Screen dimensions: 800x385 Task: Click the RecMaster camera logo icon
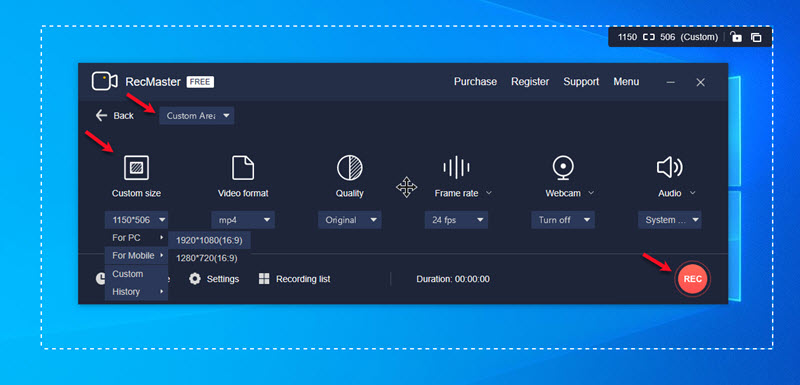click(x=105, y=82)
